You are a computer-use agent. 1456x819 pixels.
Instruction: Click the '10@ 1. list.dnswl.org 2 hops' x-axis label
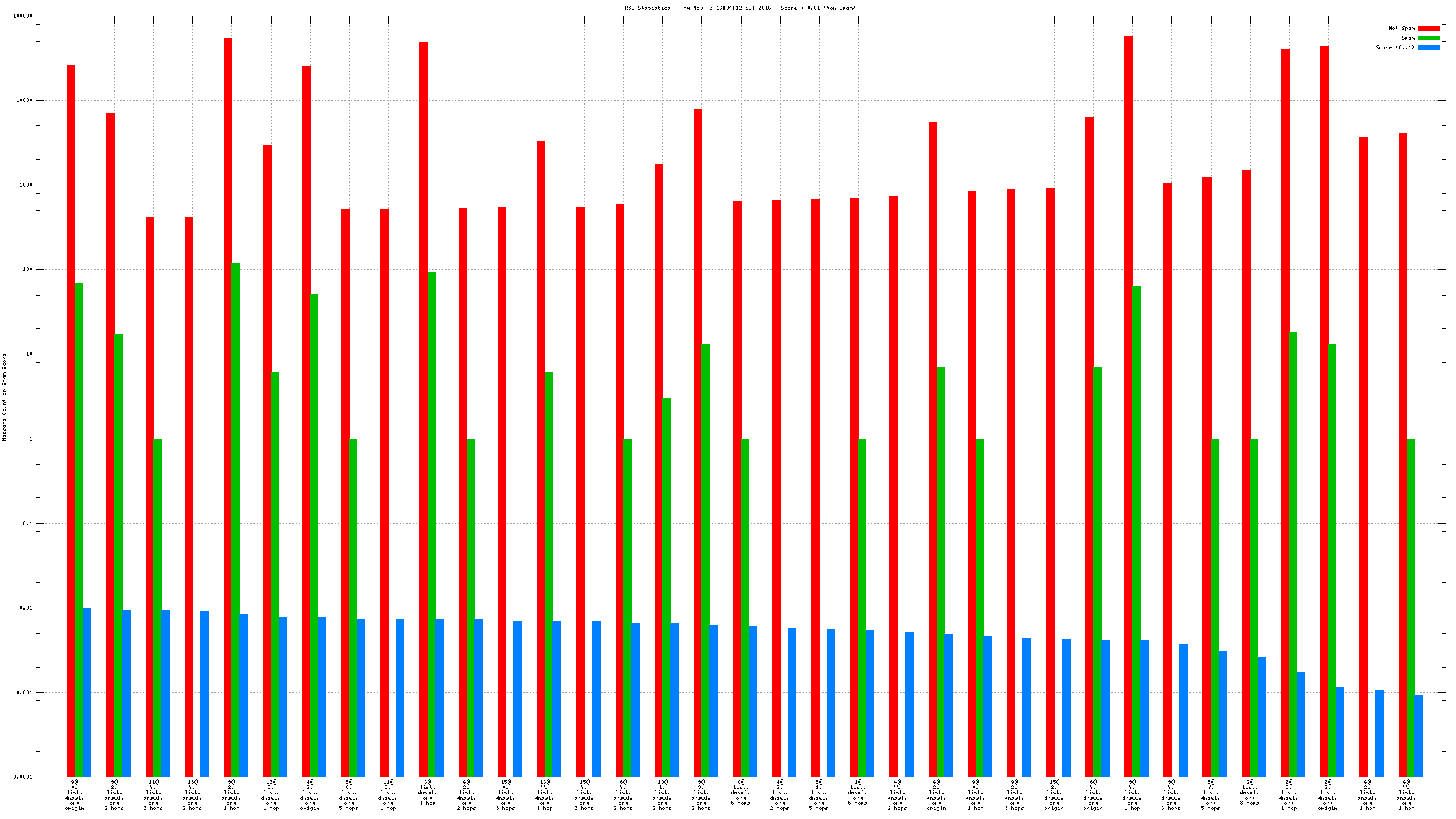point(662,795)
